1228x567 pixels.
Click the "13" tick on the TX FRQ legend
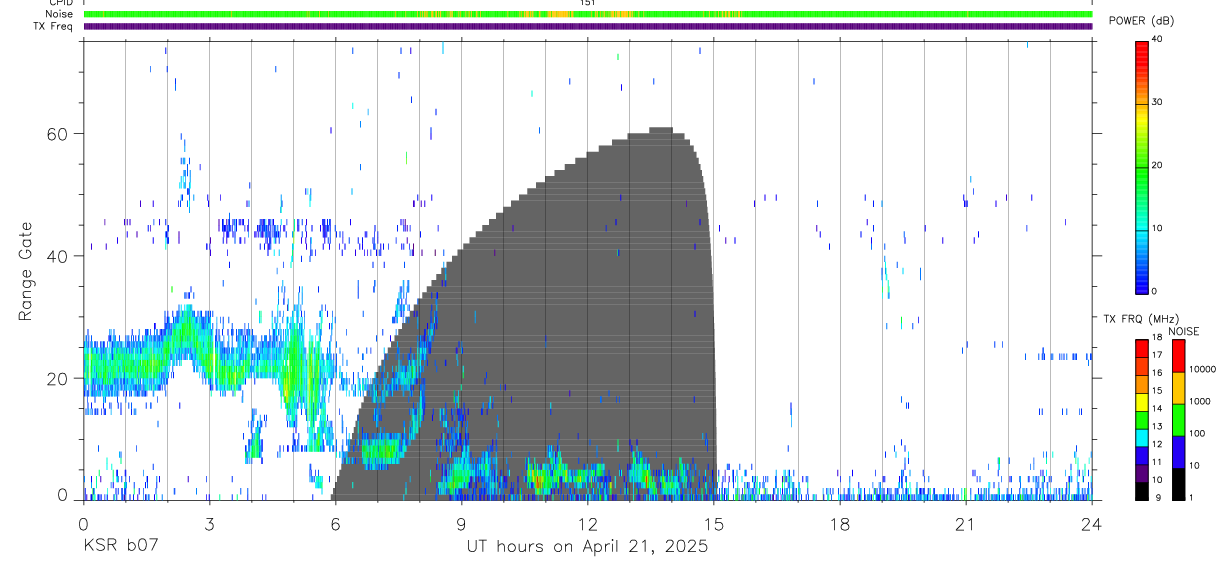[1157, 426]
